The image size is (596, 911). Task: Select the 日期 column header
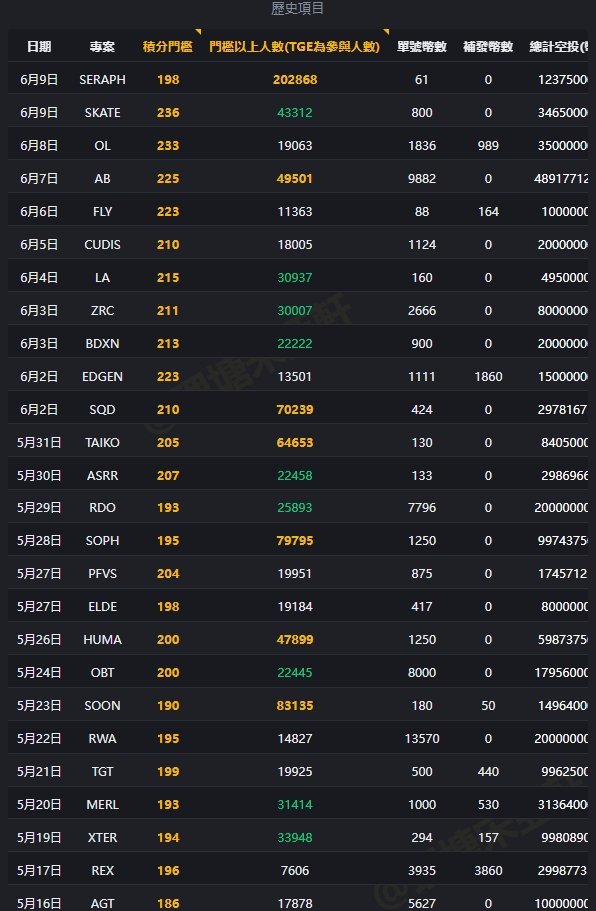click(x=40, y=46)
